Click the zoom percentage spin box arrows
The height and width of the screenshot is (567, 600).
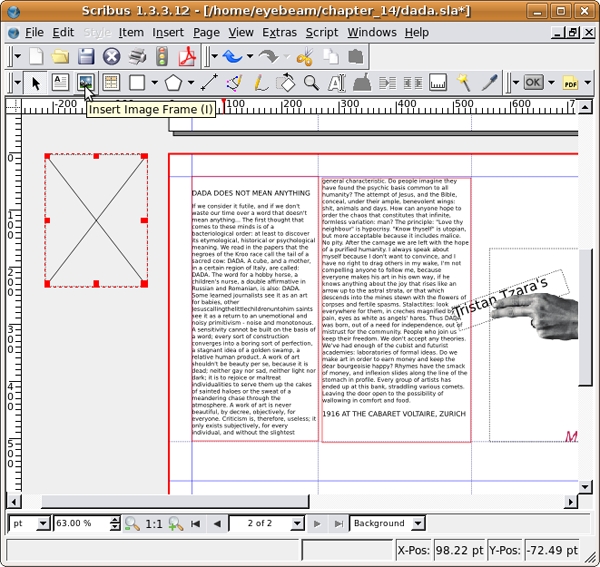pos(115,523)
